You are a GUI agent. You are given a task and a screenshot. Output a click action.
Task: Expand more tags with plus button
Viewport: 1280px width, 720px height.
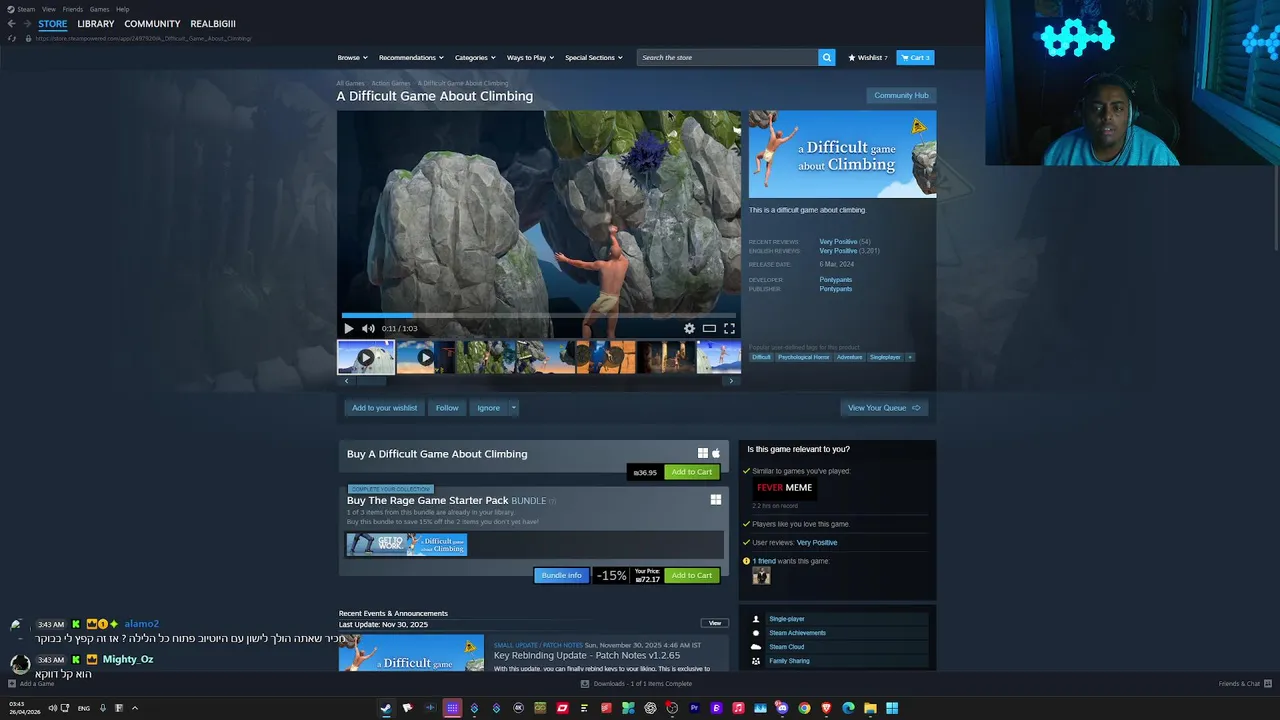pos(909,357)
